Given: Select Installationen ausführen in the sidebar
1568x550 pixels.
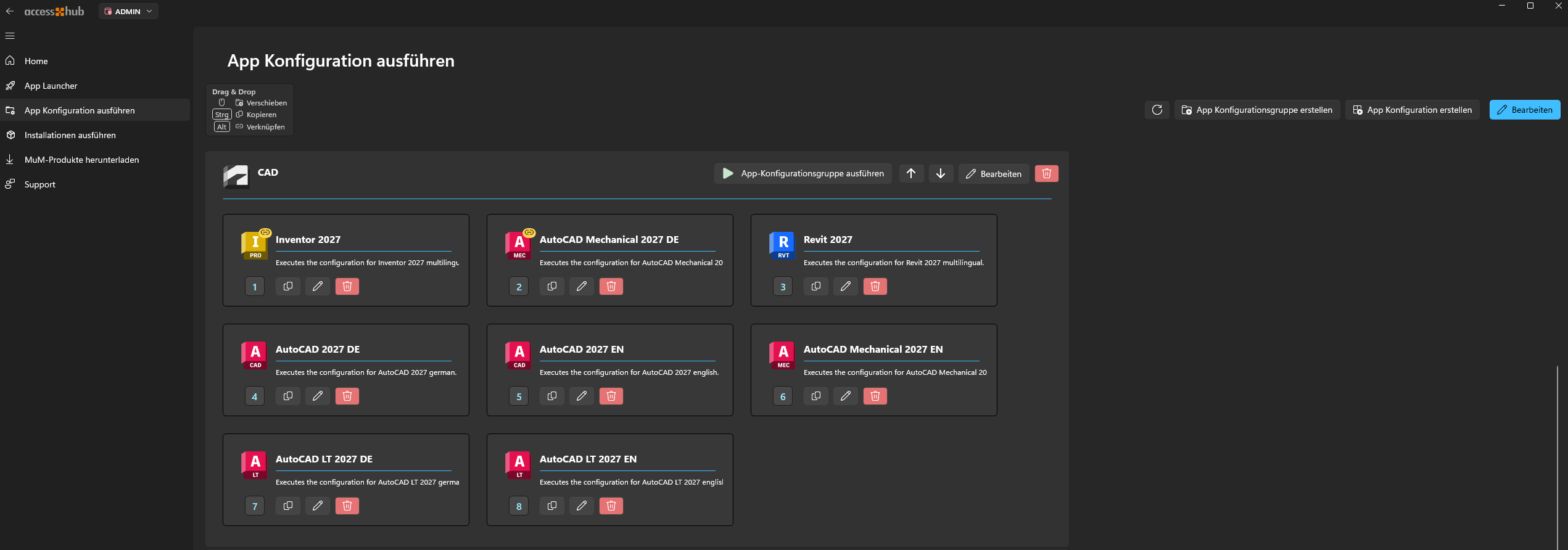Looking at the screenshot, I should click(x=96, y=135).
